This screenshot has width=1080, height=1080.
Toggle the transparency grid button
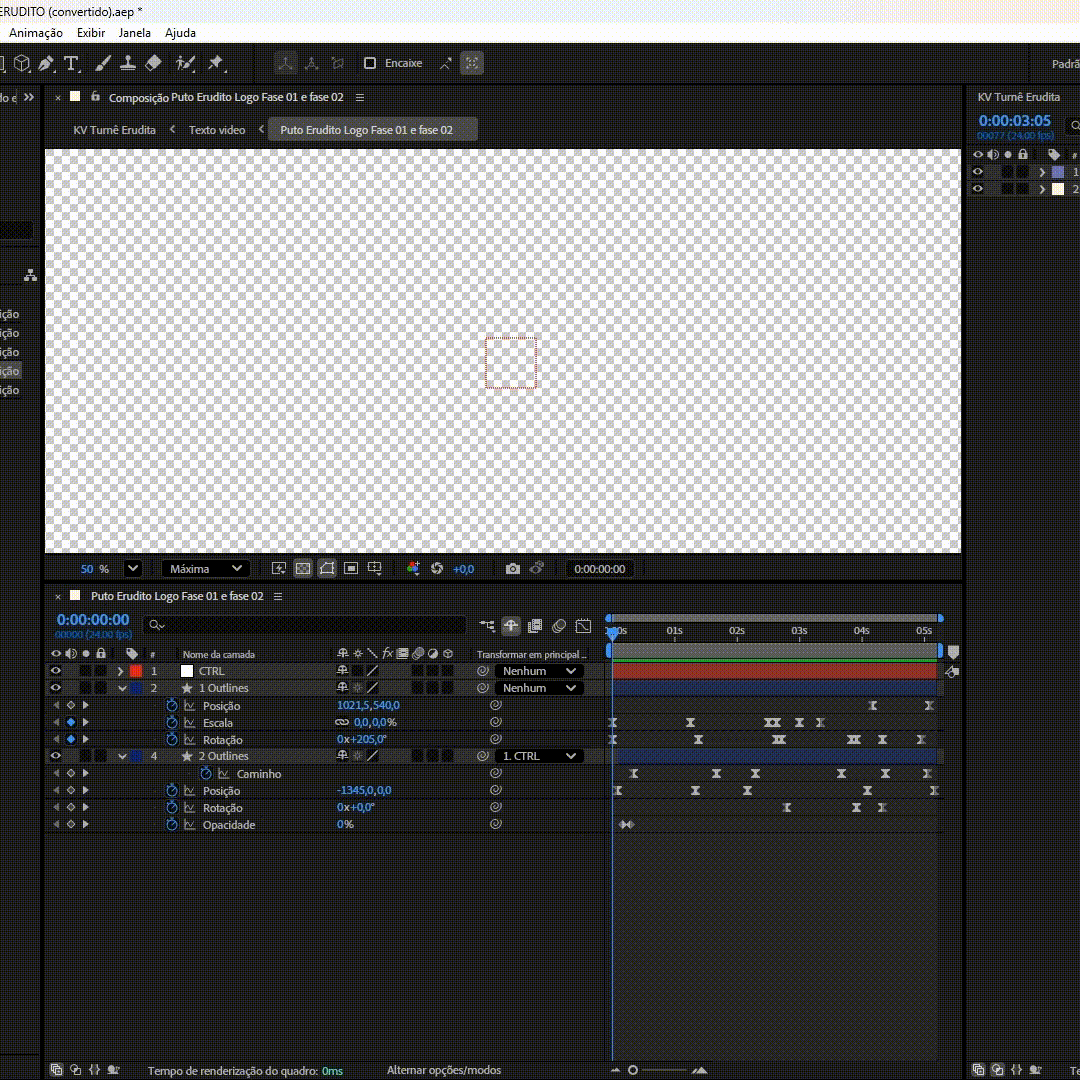pyautogui.click(x=303, y=569)
